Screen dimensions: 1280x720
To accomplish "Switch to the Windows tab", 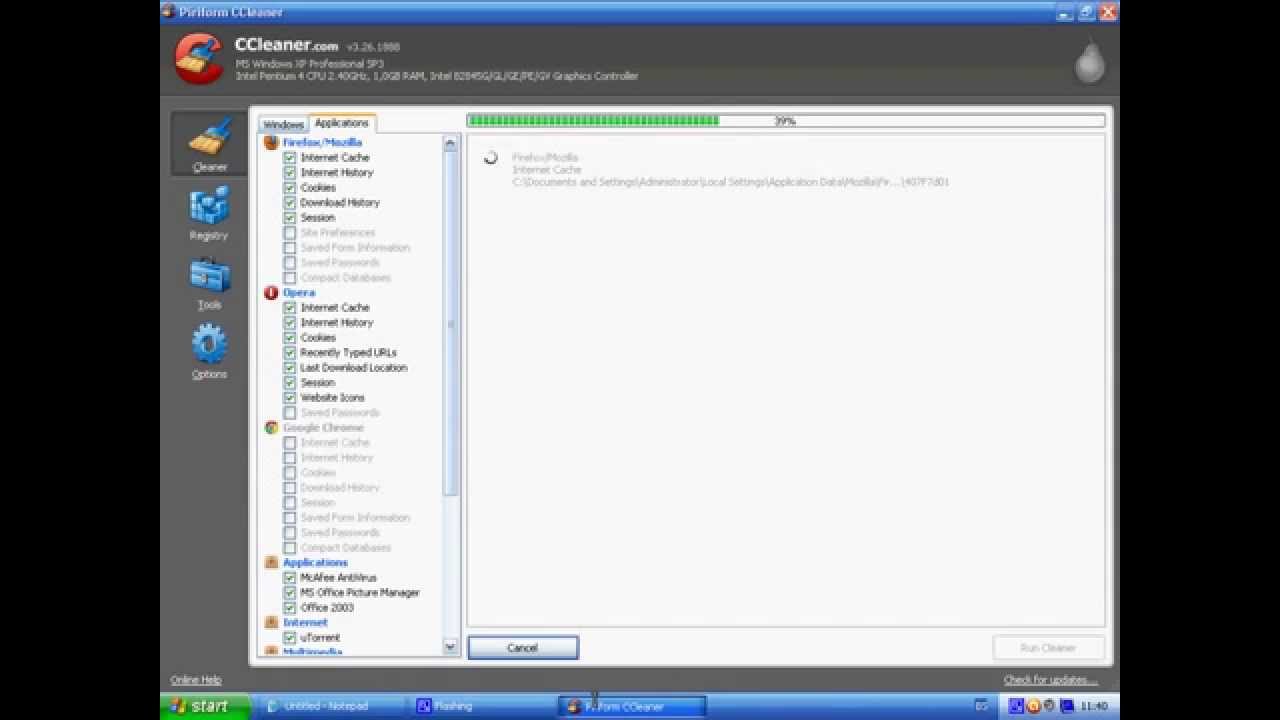I will tap(283, 125).
